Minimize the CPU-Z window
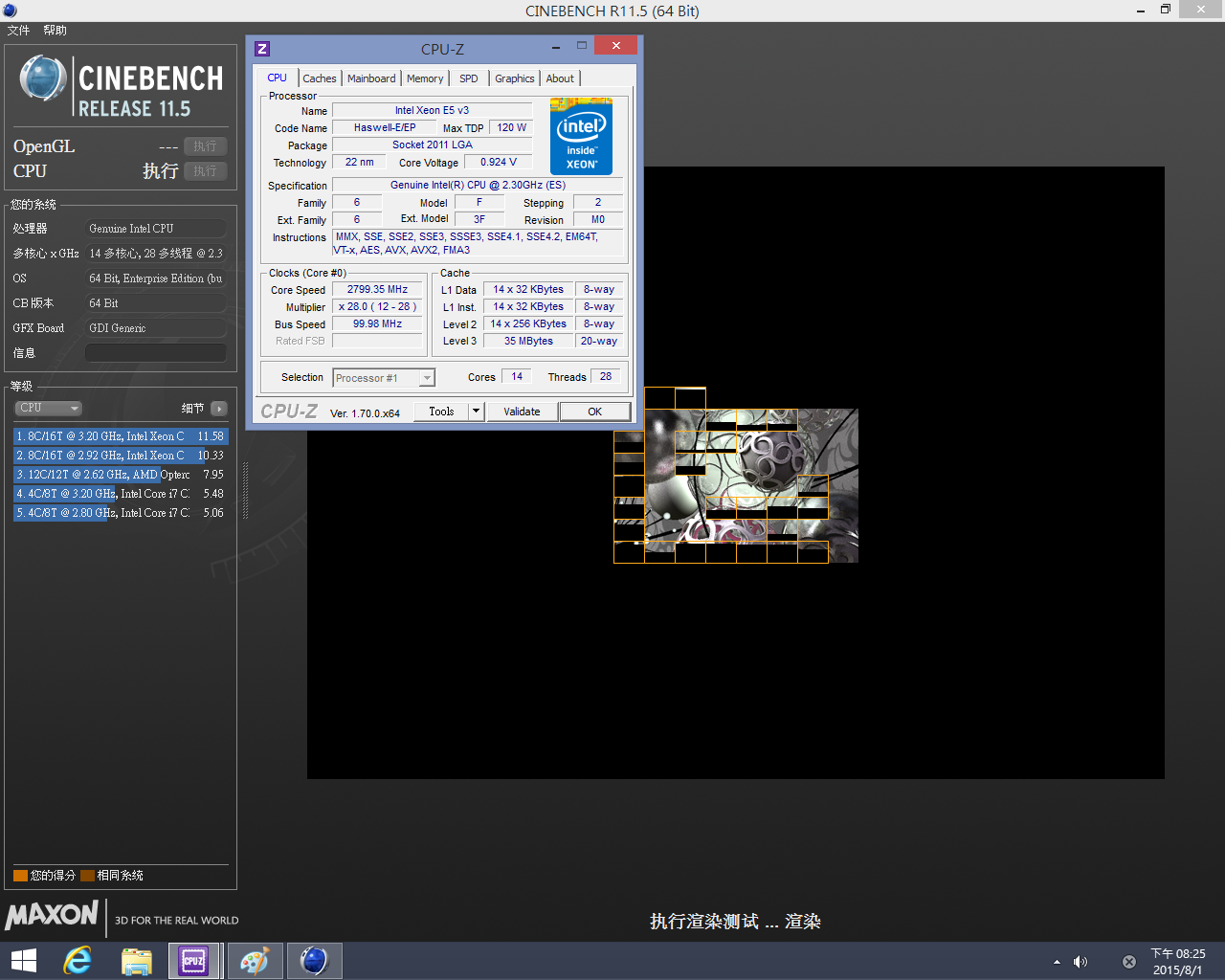 [x=556, y=46]
